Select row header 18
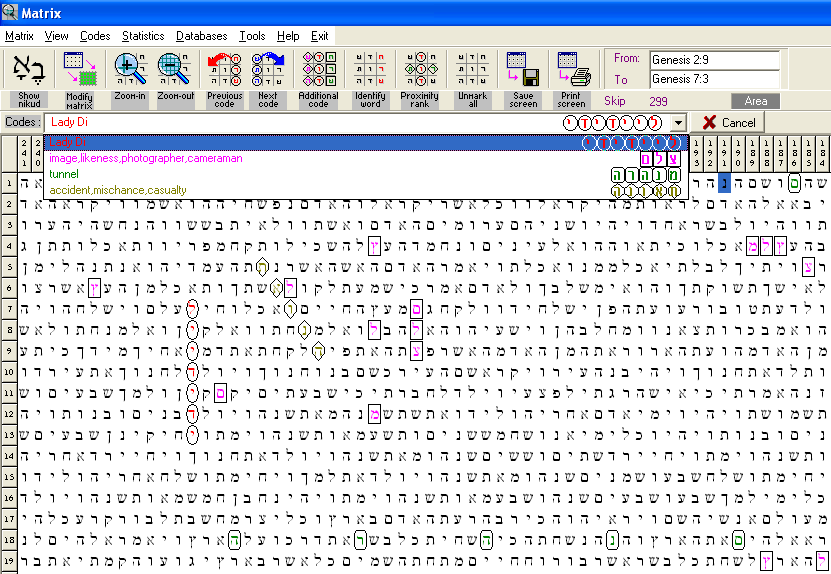This screenshot has width=831, height=574. click(9, 540)
